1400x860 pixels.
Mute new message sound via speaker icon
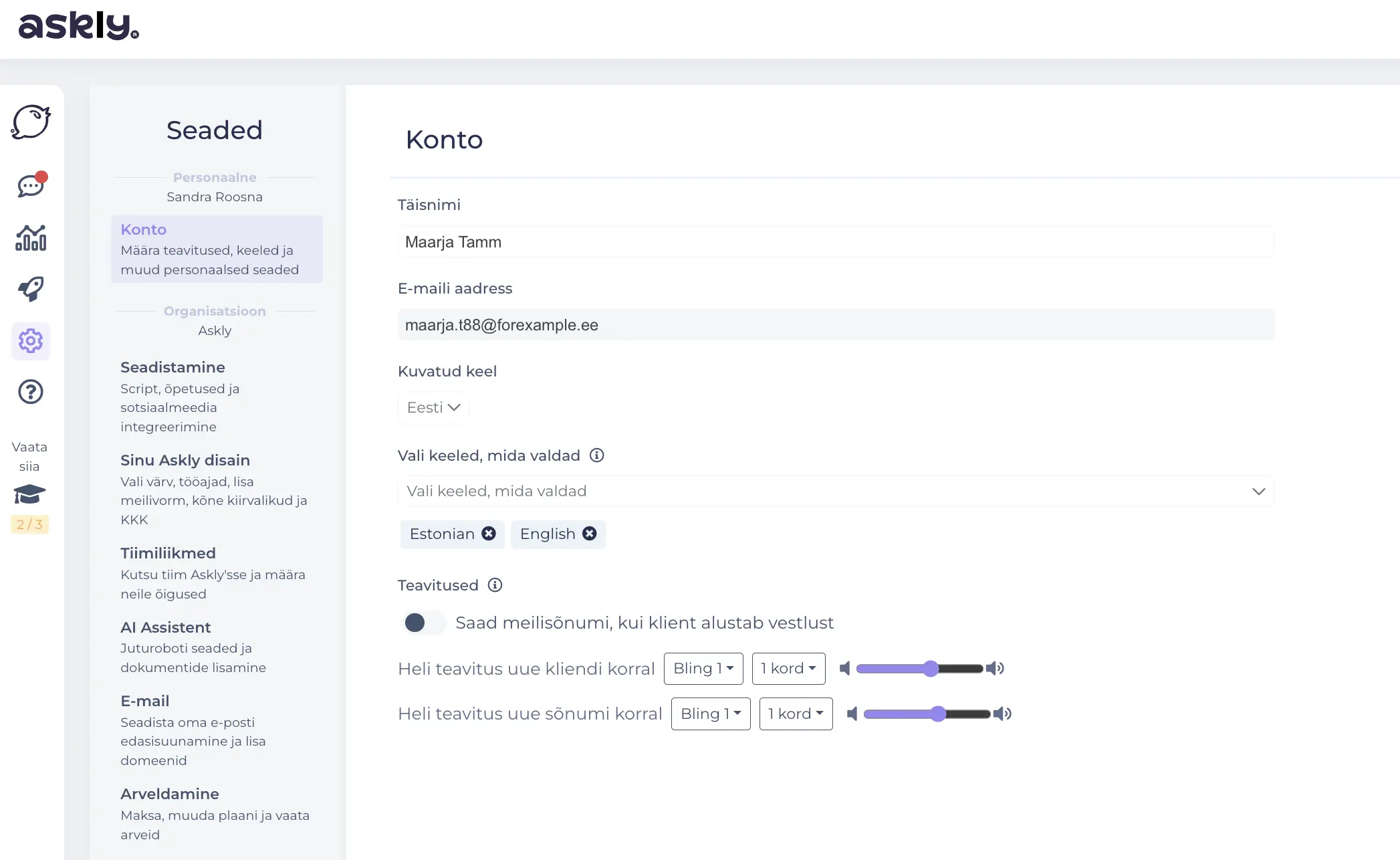(x=852, y=714)
